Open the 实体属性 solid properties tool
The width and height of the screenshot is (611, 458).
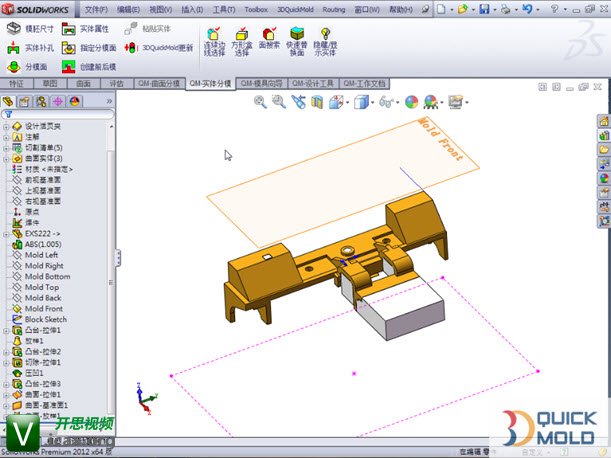coord(88,29)
